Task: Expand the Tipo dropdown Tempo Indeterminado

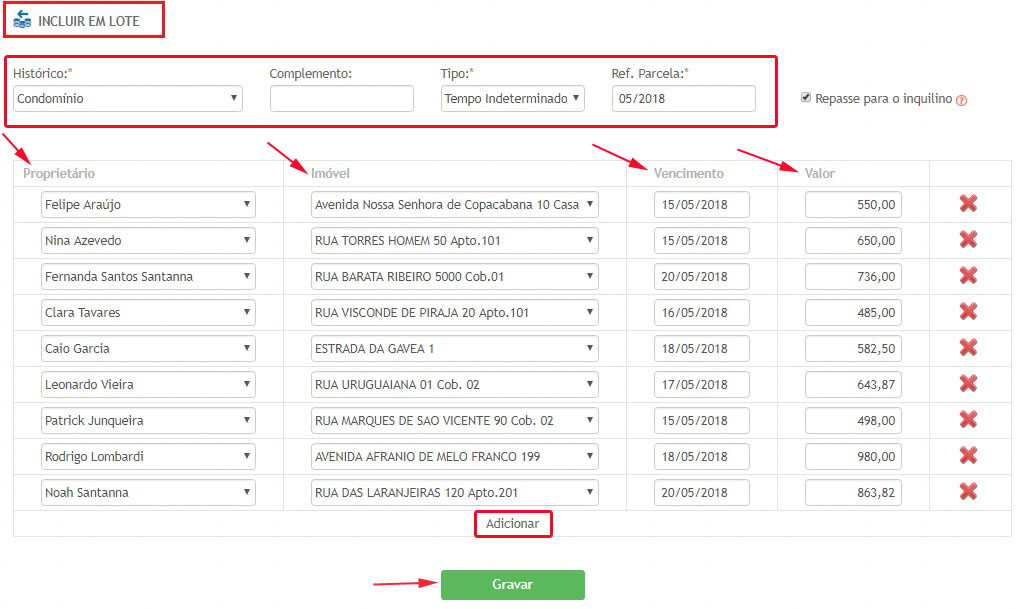Action: point(512,99)
